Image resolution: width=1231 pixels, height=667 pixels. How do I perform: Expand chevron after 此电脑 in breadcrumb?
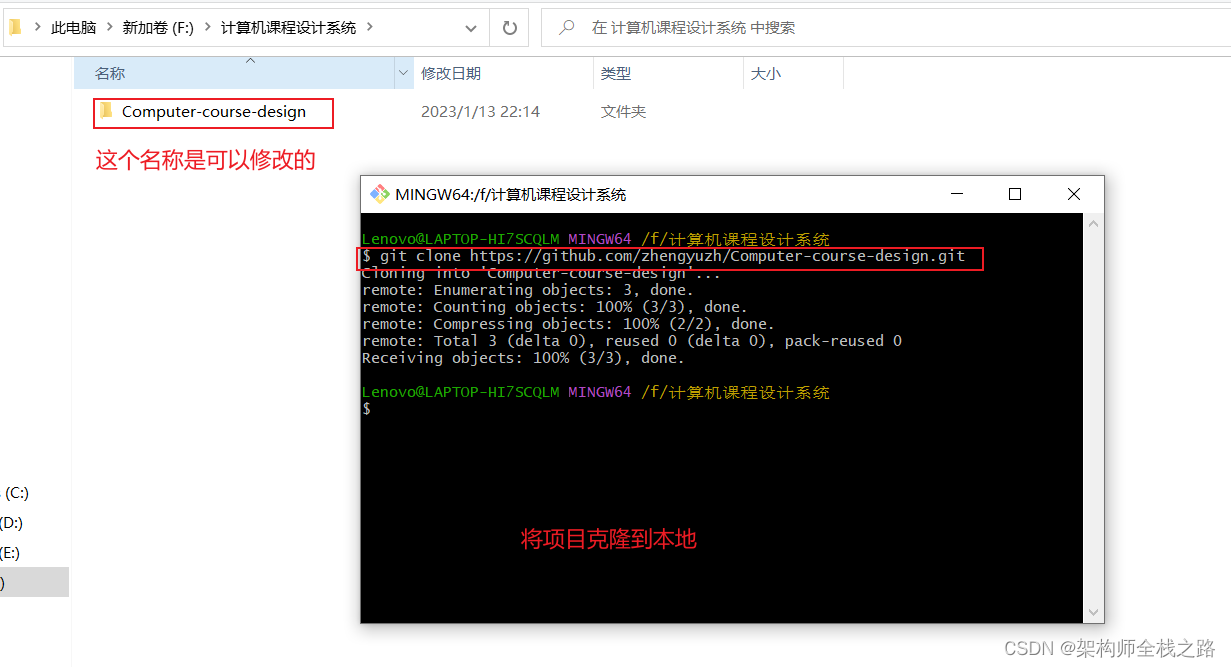109,28
